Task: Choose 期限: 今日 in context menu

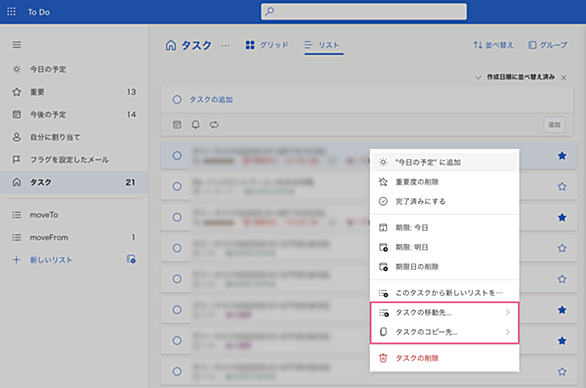Action: (444, 228)
